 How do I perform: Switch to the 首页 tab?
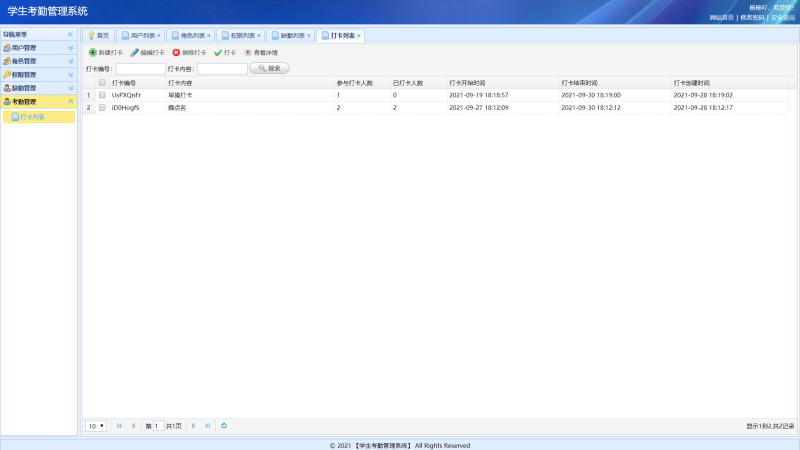[x=98, y=35]
